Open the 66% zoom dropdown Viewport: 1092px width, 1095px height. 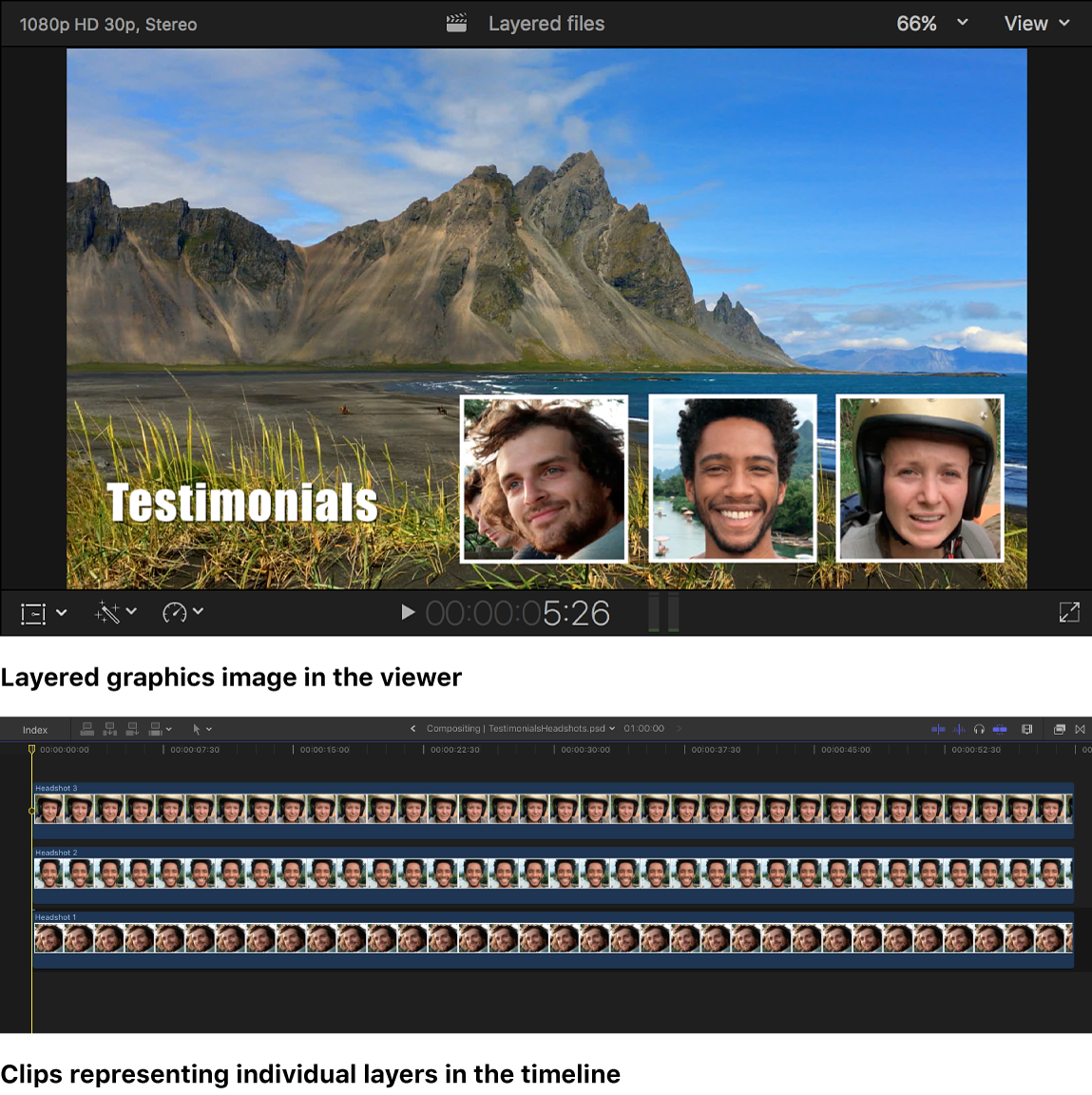pos(931,23)
